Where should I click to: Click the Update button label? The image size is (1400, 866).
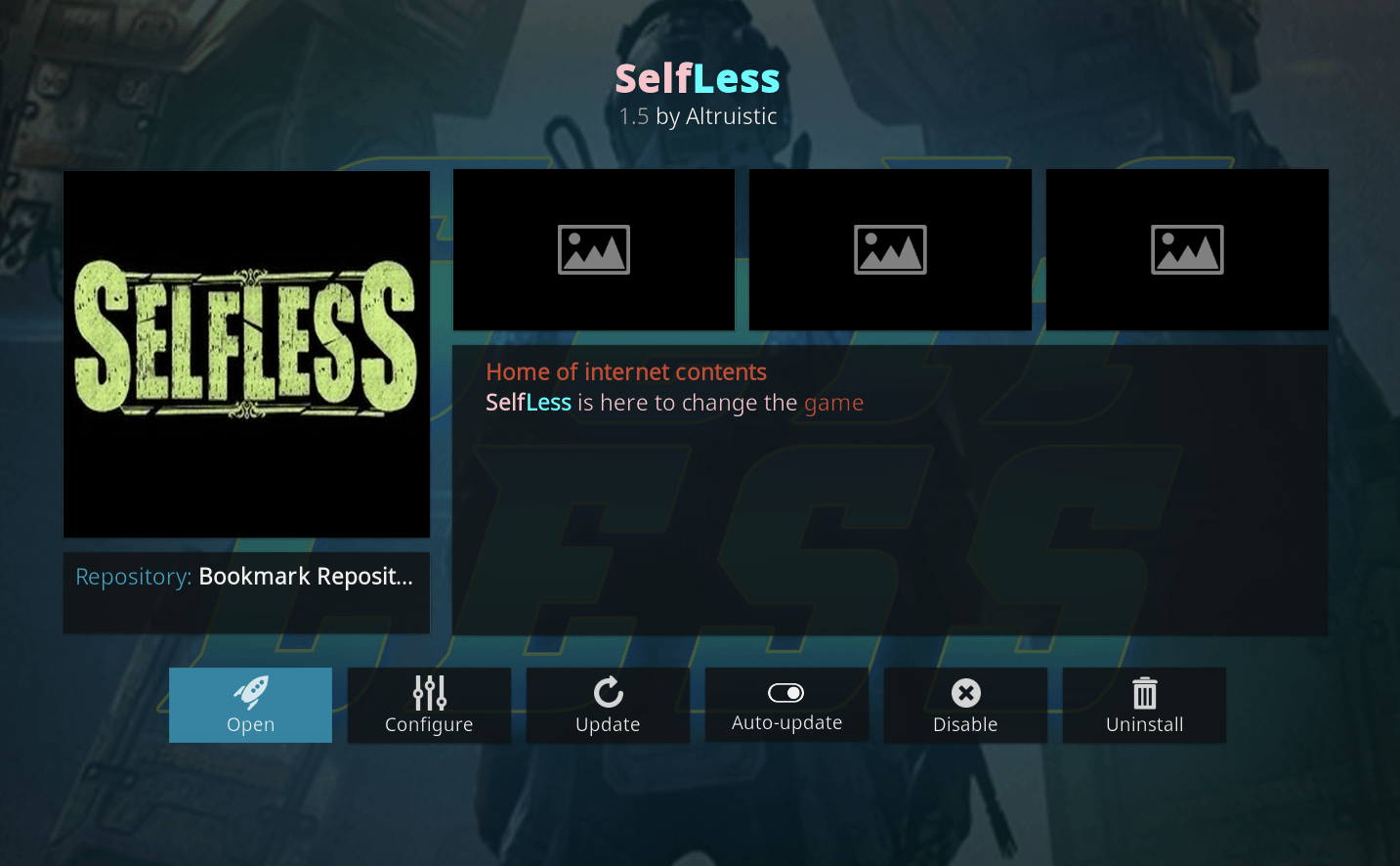[608, 725]
